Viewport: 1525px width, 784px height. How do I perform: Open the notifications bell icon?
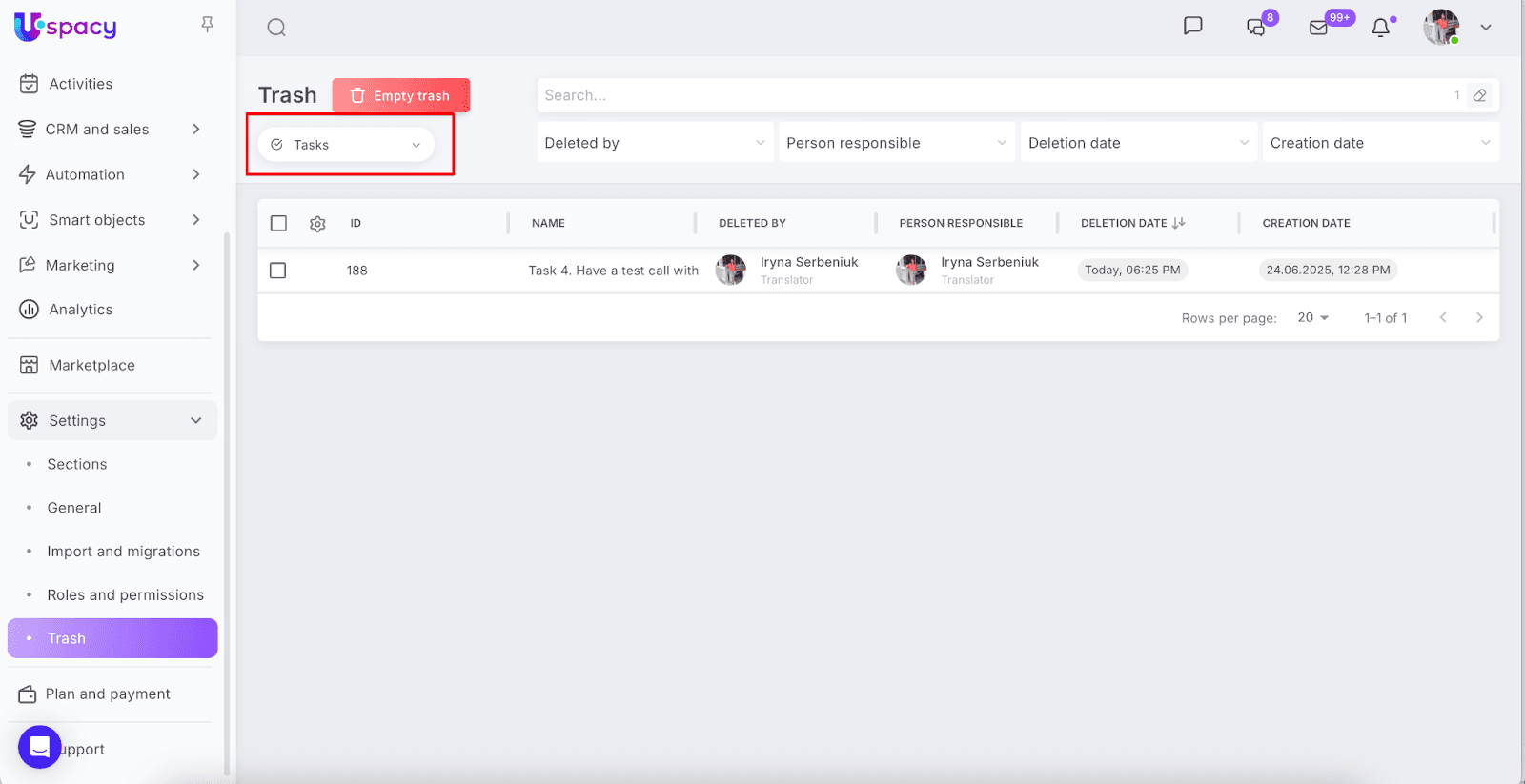pos(1380,28)
